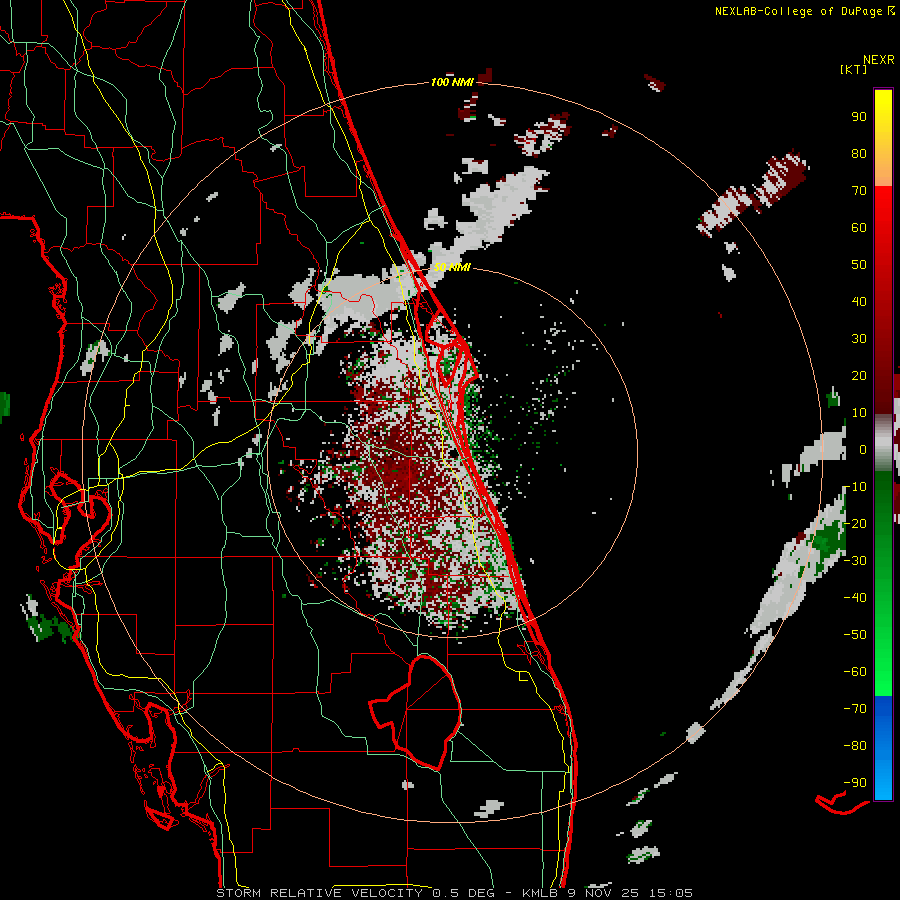Select the 50 NMI range ring label

point(452,267)
